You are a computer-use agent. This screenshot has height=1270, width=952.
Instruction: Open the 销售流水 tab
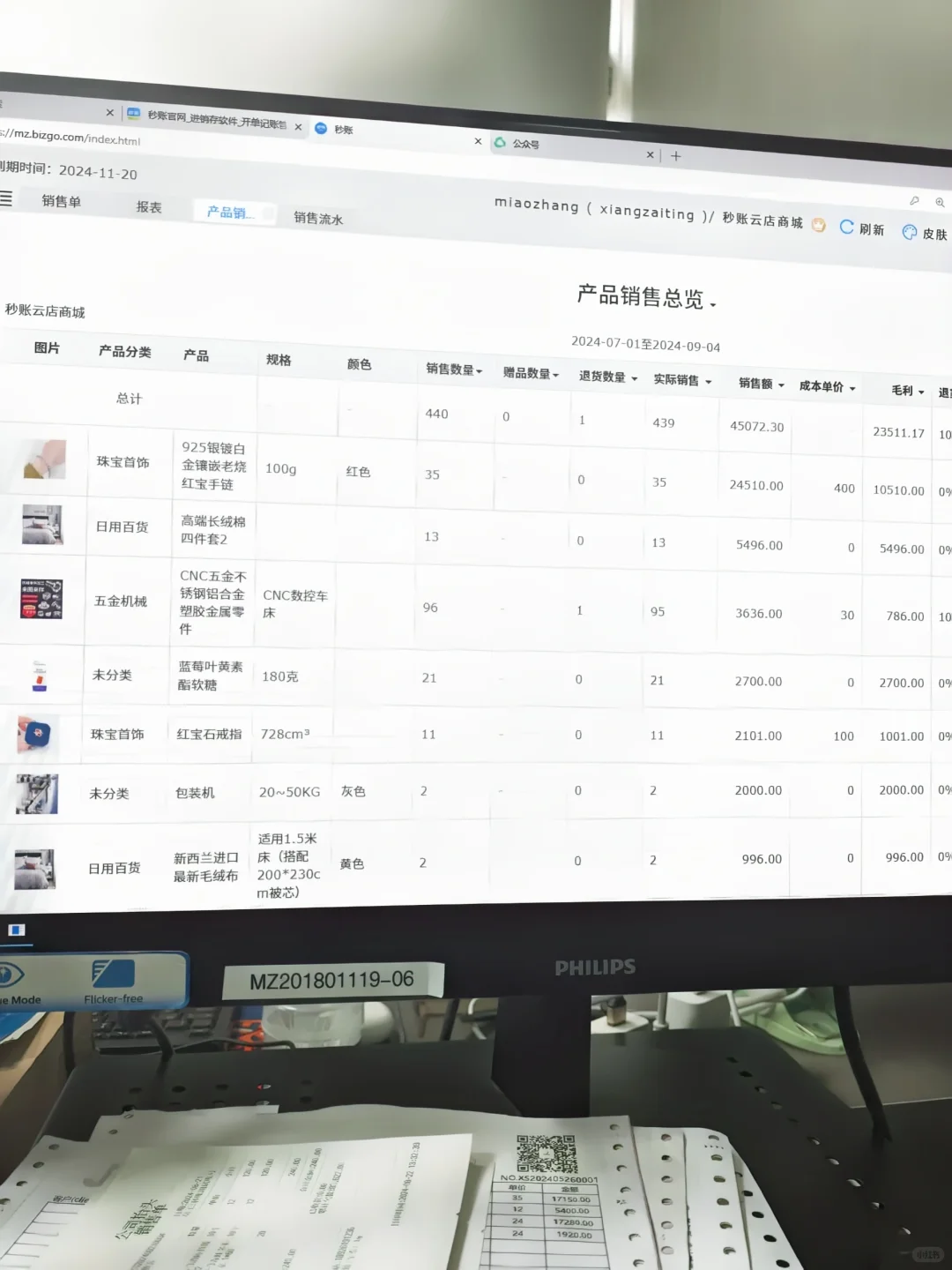(x=318, y=218)
